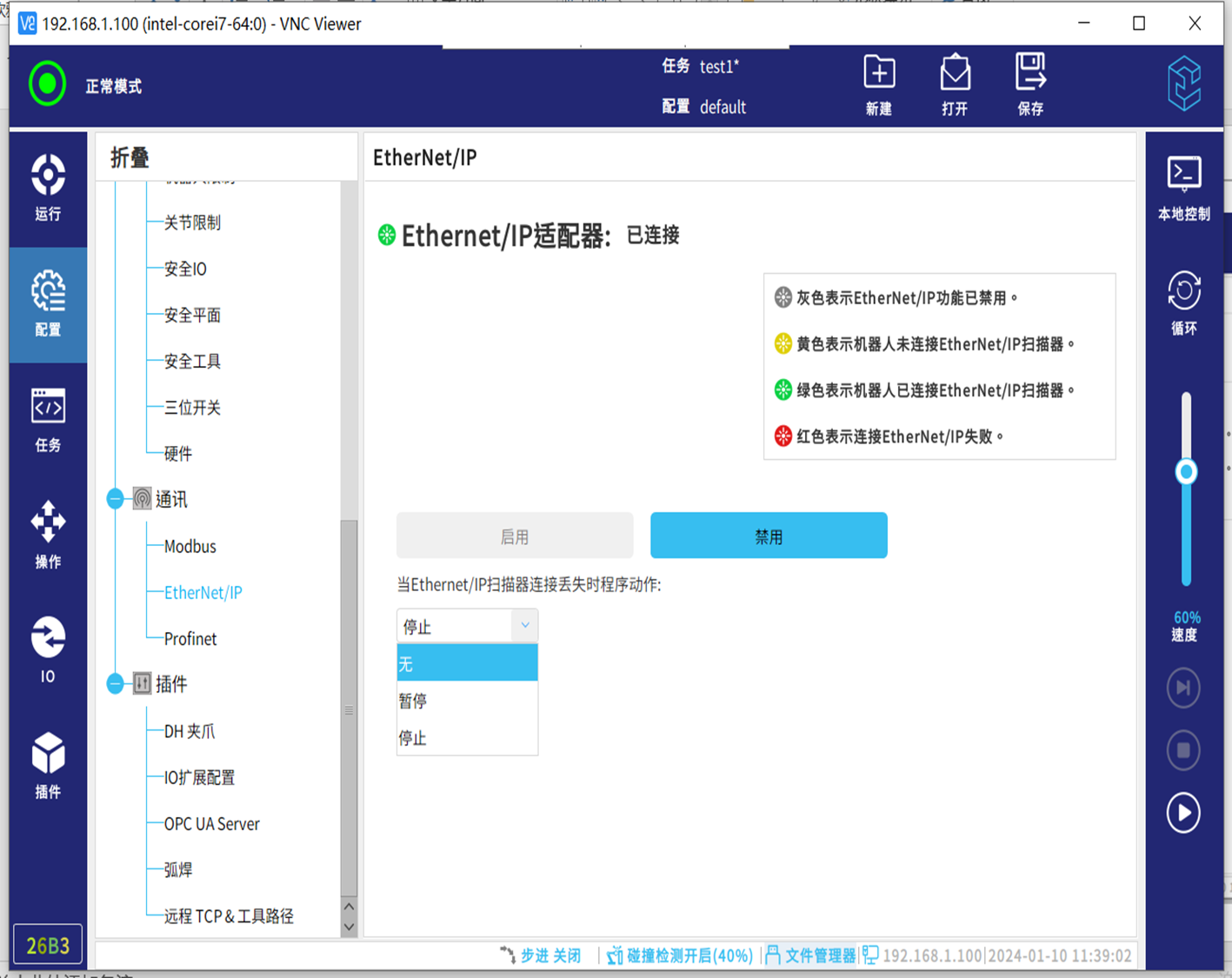Click the speed slider handle

point(1186,472)
